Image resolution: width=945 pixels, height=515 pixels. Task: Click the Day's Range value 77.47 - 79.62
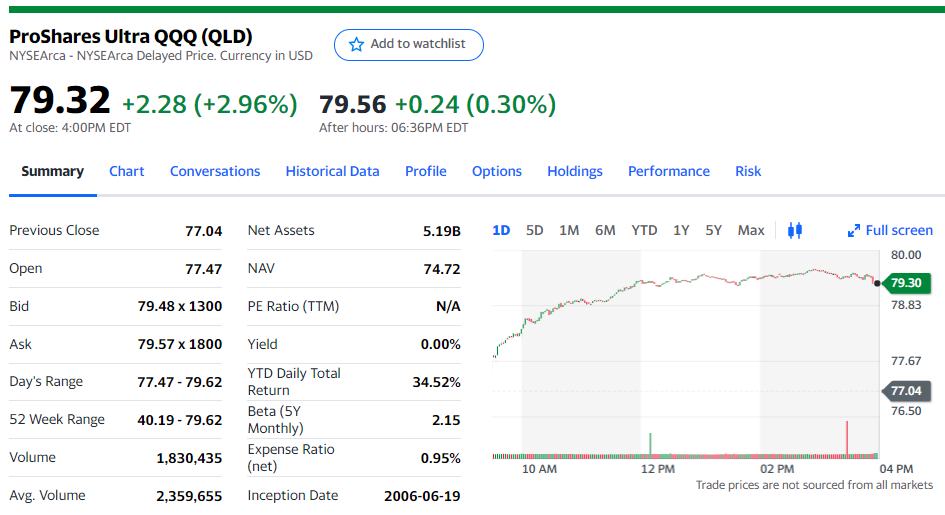pos(180,382)
